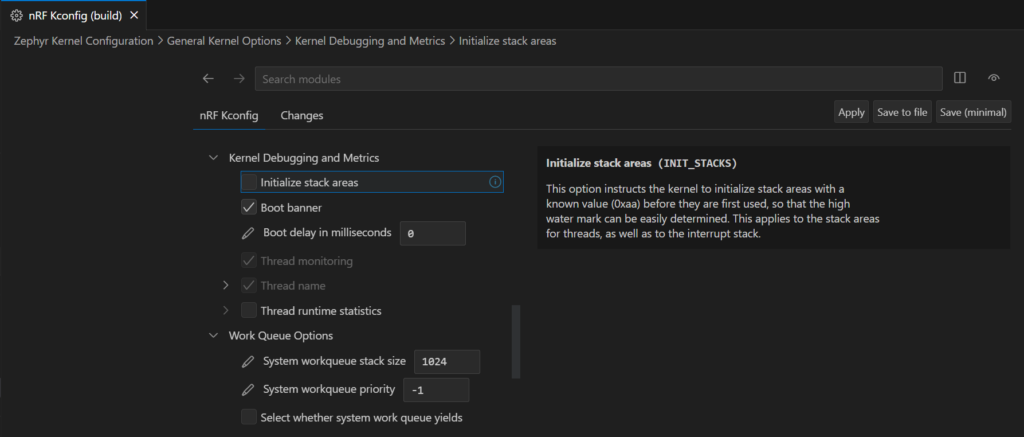Uncheck the Boot banner option
The width and height of the screenshot is (1024, 437).
[250, 208]
